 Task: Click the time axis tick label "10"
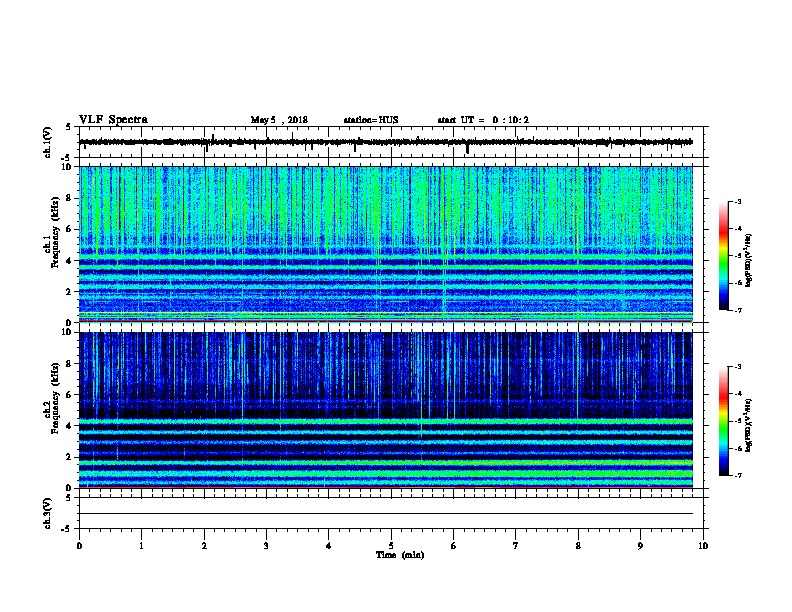(703, 546)
